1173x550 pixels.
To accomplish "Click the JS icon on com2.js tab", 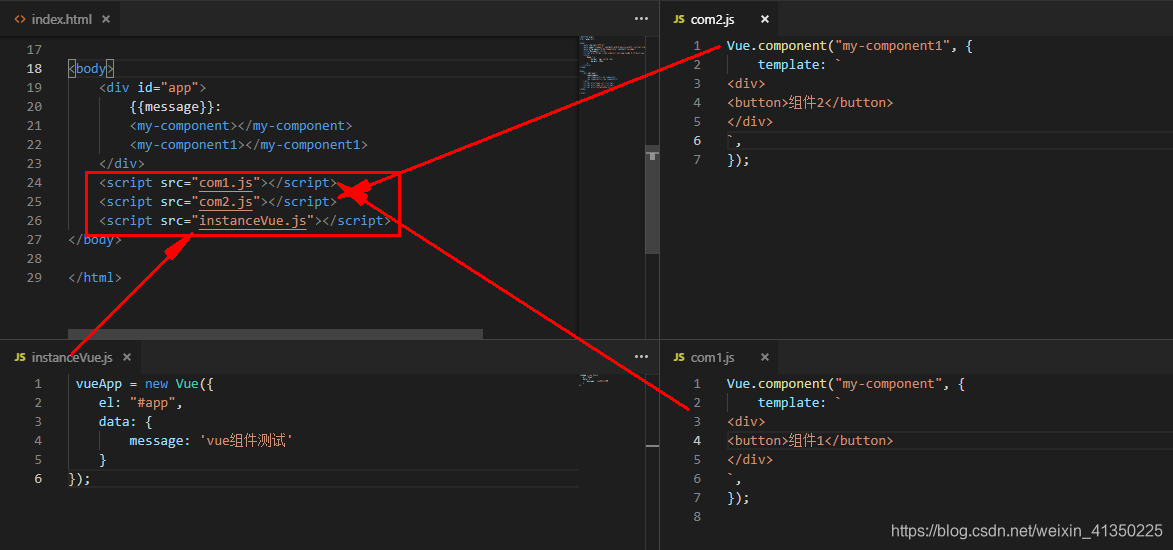I will 679,19.
